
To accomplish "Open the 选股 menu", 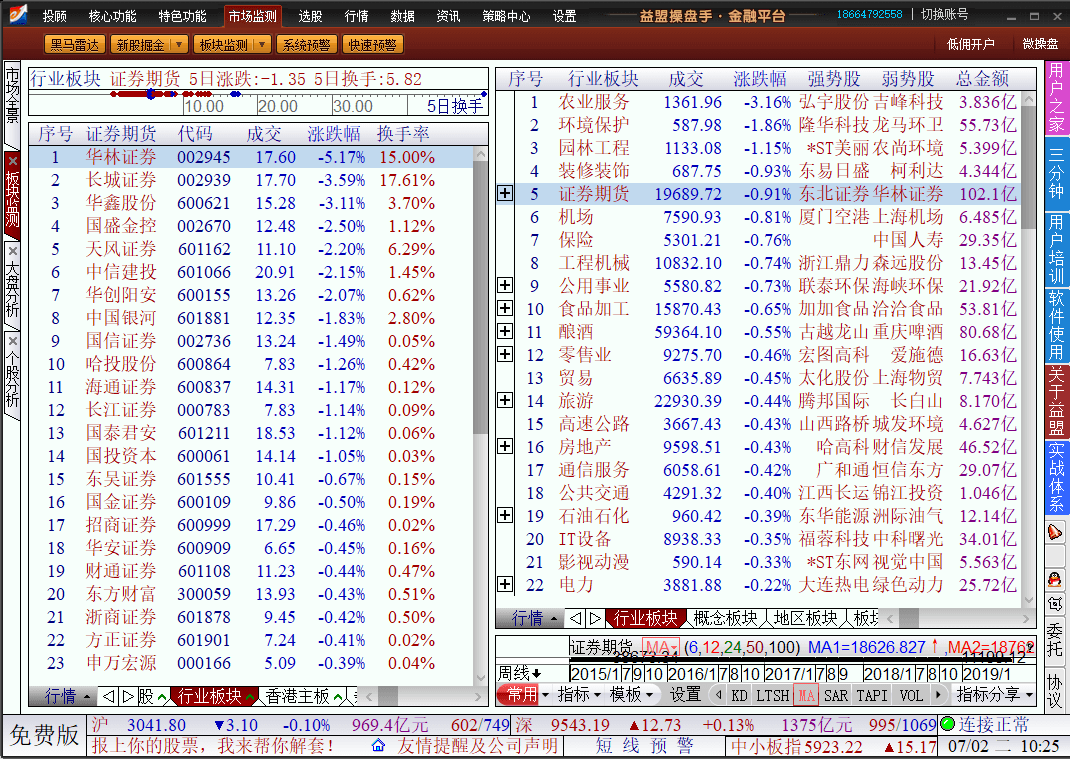I will pyautogui.click(x=310, y=16).
